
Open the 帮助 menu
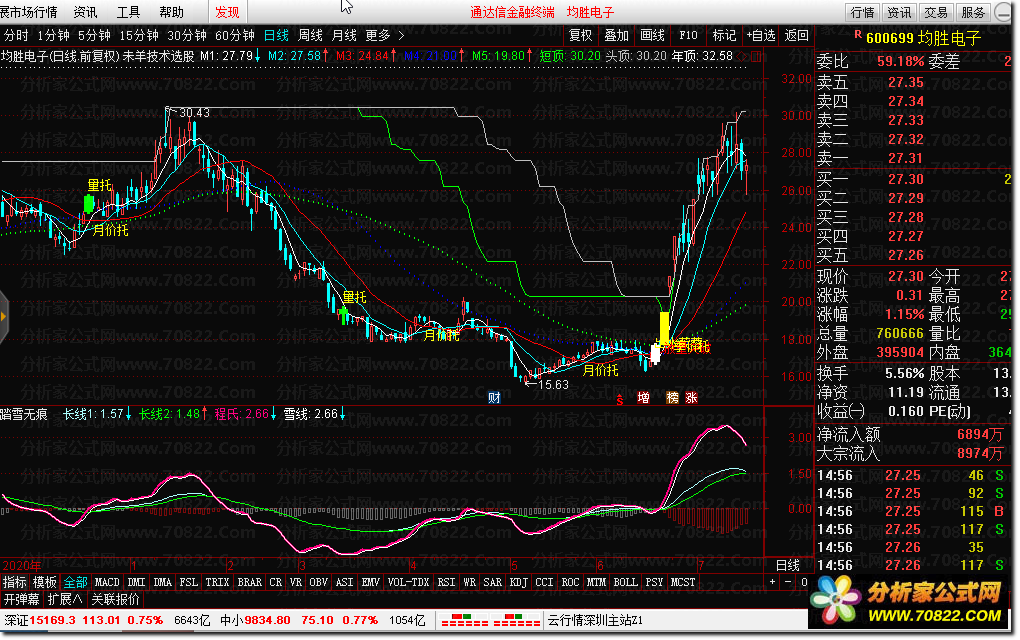click(x=171, y=12)
